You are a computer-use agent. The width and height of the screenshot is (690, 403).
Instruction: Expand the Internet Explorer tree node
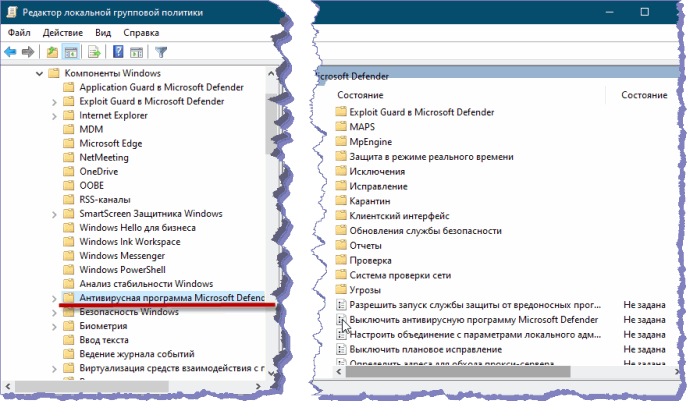click(x=54, y=116)
